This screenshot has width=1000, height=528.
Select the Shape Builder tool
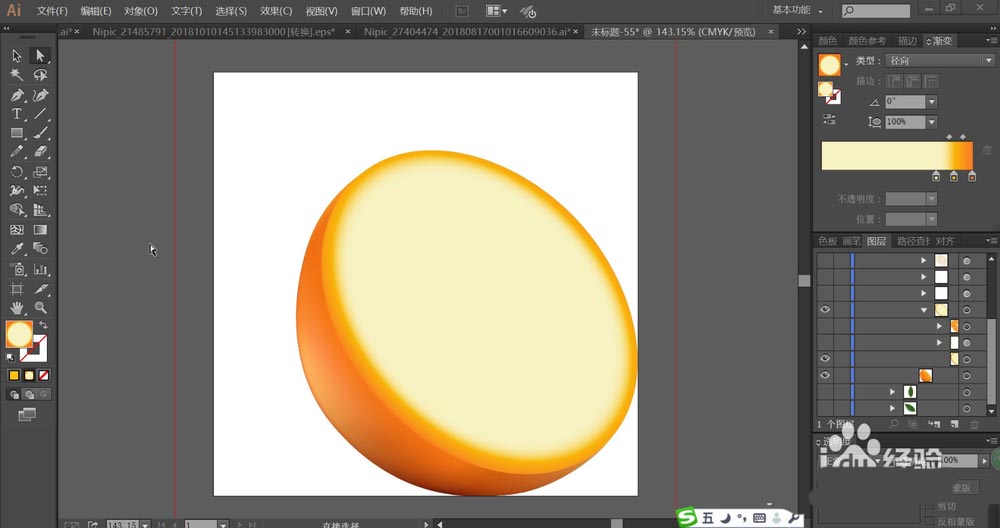coord(17,210)
